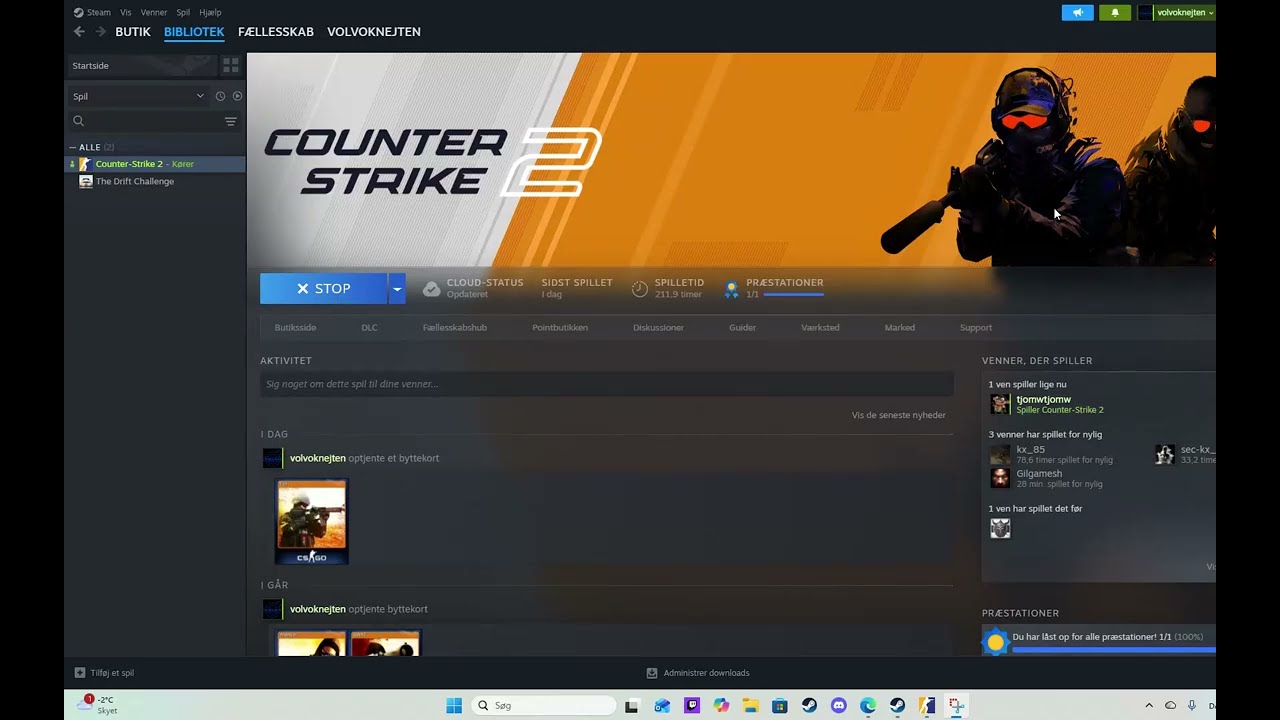This screenshot has height=720, width=1280.
Task: Go to the BIBLIOTEK tab
Action: [x=194, y=32]
